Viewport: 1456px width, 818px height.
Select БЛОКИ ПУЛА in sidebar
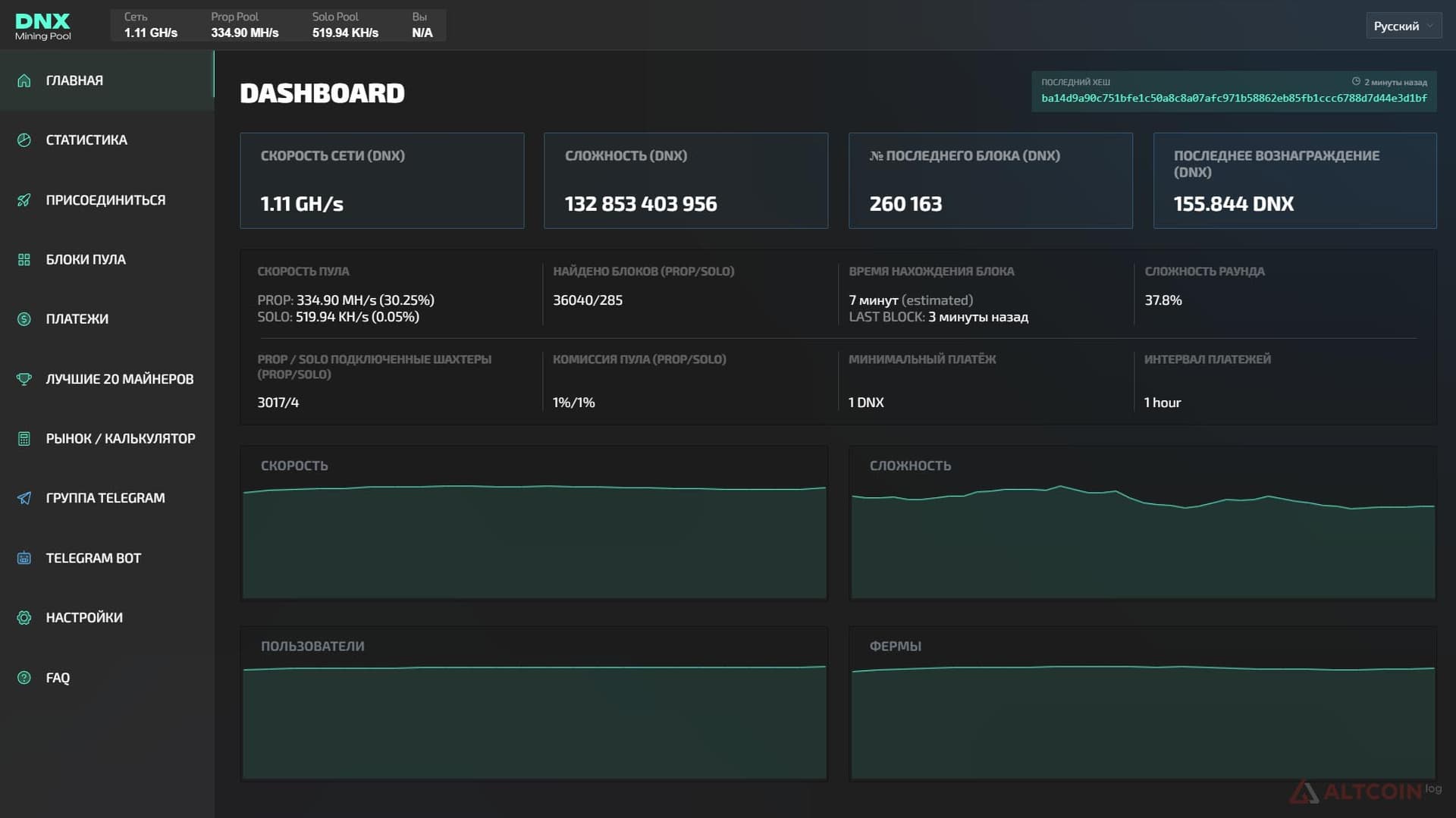point(107,260)
